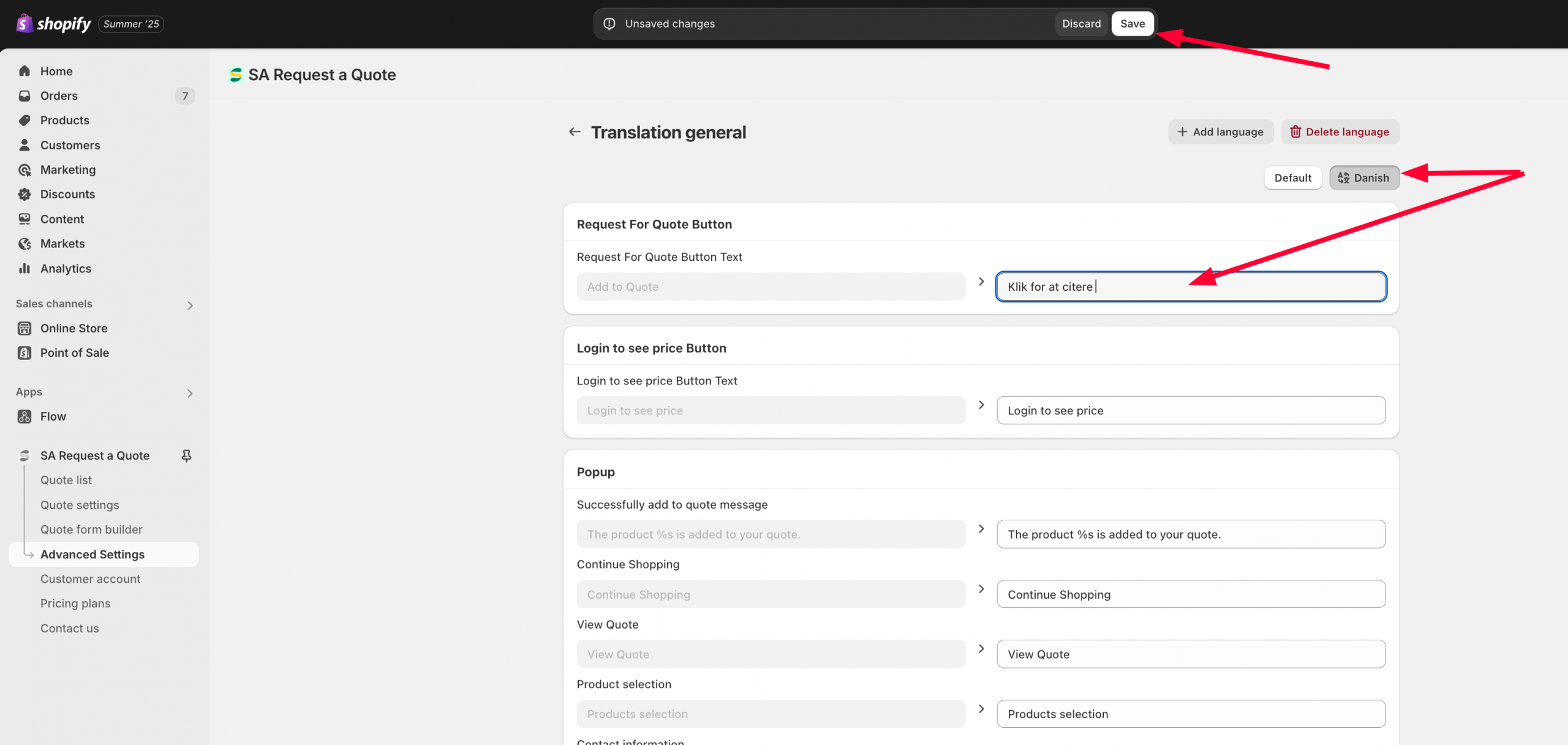This screenshot has height=745, width=1568.
Task: Click the Discounts badge icon
Action: point(24,194)
